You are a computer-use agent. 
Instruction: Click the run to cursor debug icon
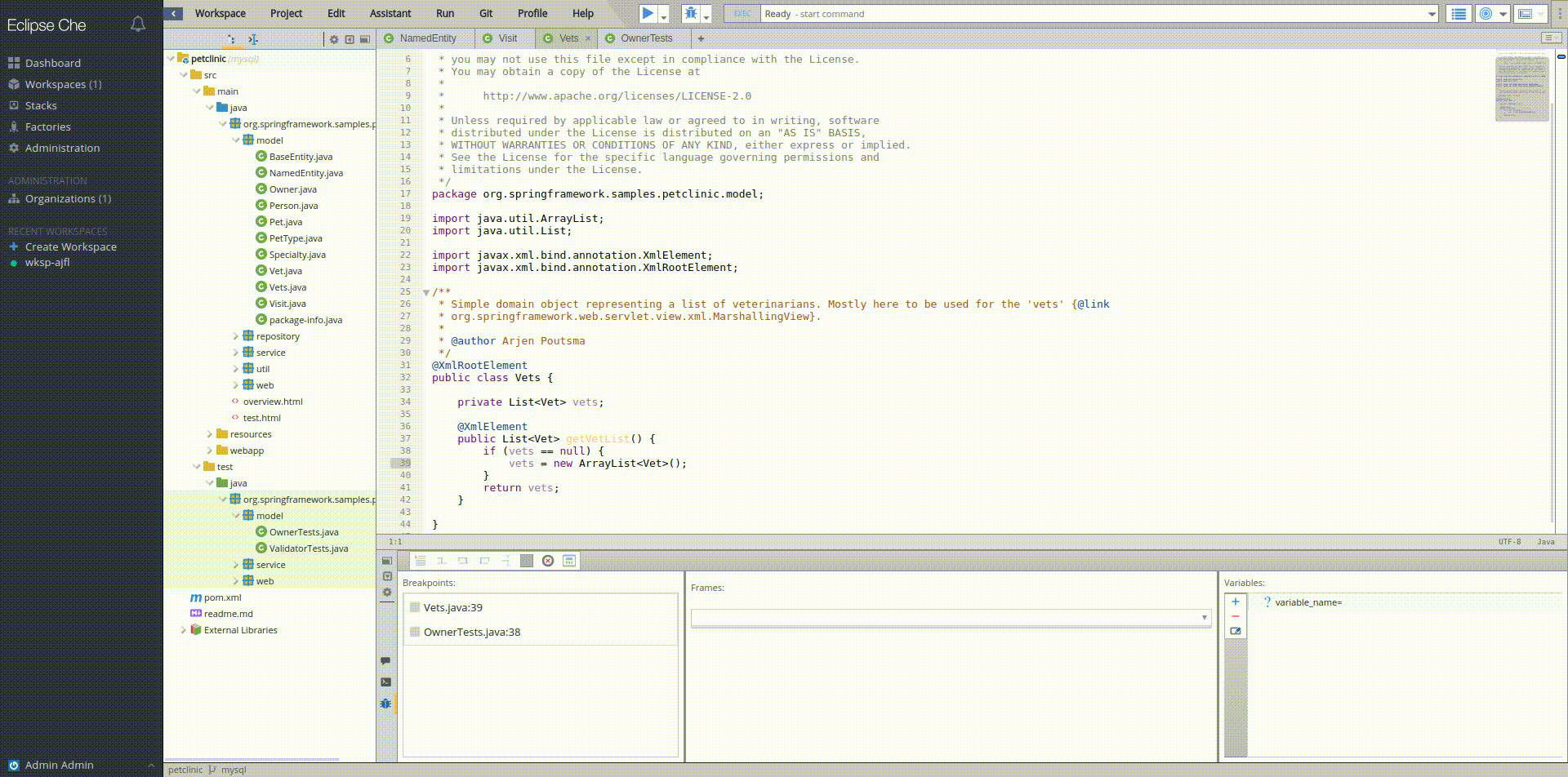pos(506,561)
